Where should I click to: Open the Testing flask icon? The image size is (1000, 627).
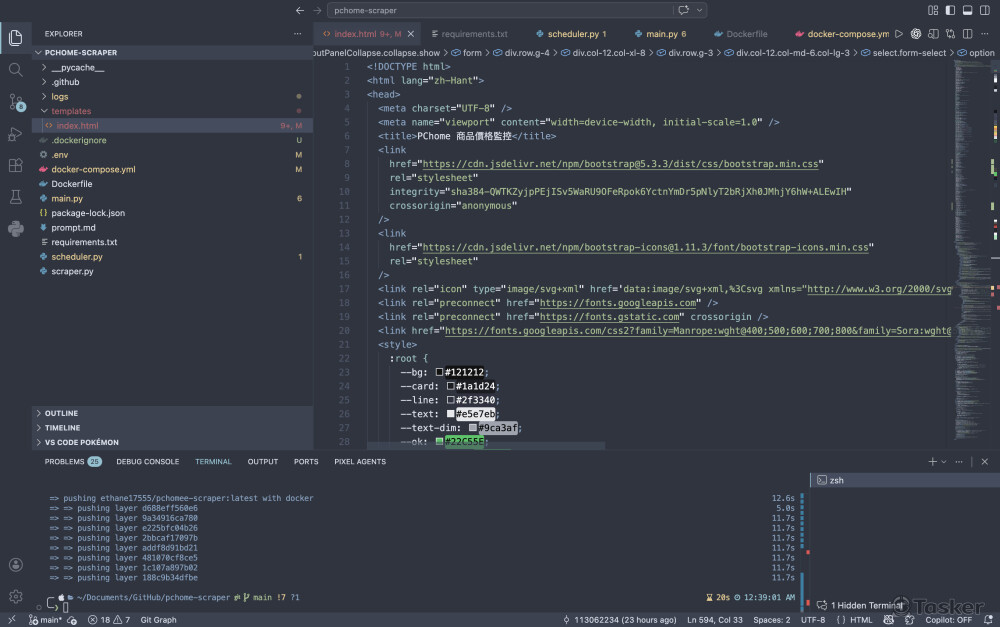(15, 197)
